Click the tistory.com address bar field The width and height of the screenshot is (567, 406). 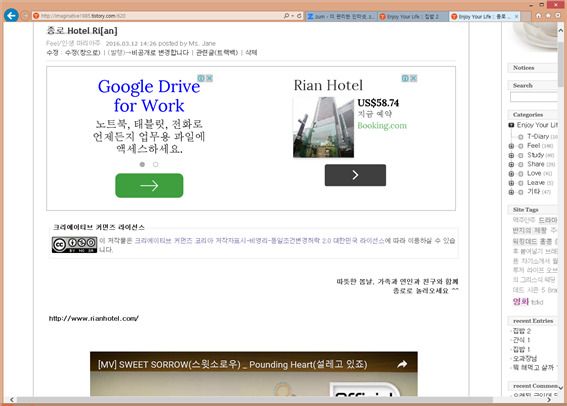pos(158,16)
